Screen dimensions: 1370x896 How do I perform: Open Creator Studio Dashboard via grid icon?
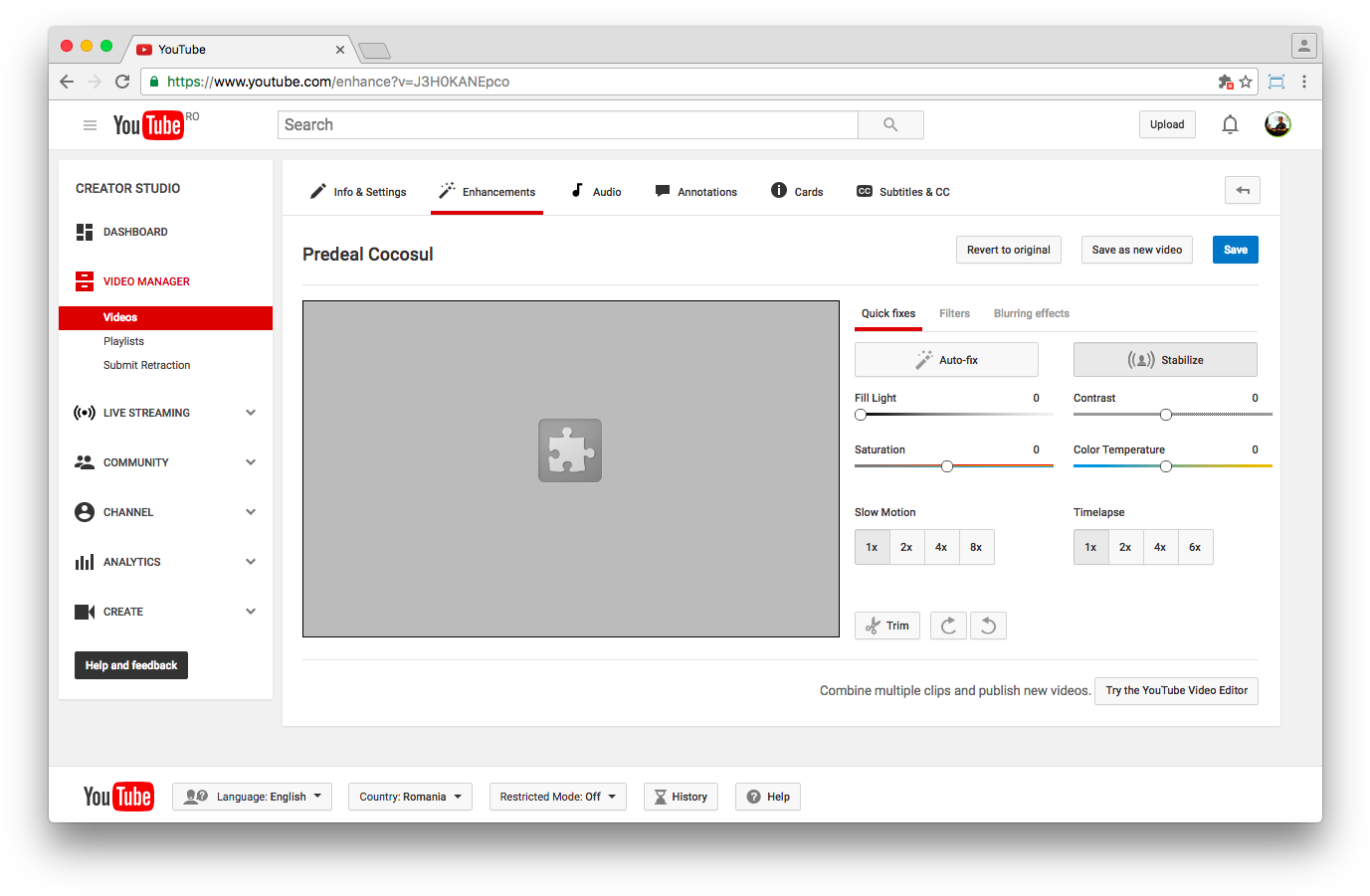[x=85, y=232]
